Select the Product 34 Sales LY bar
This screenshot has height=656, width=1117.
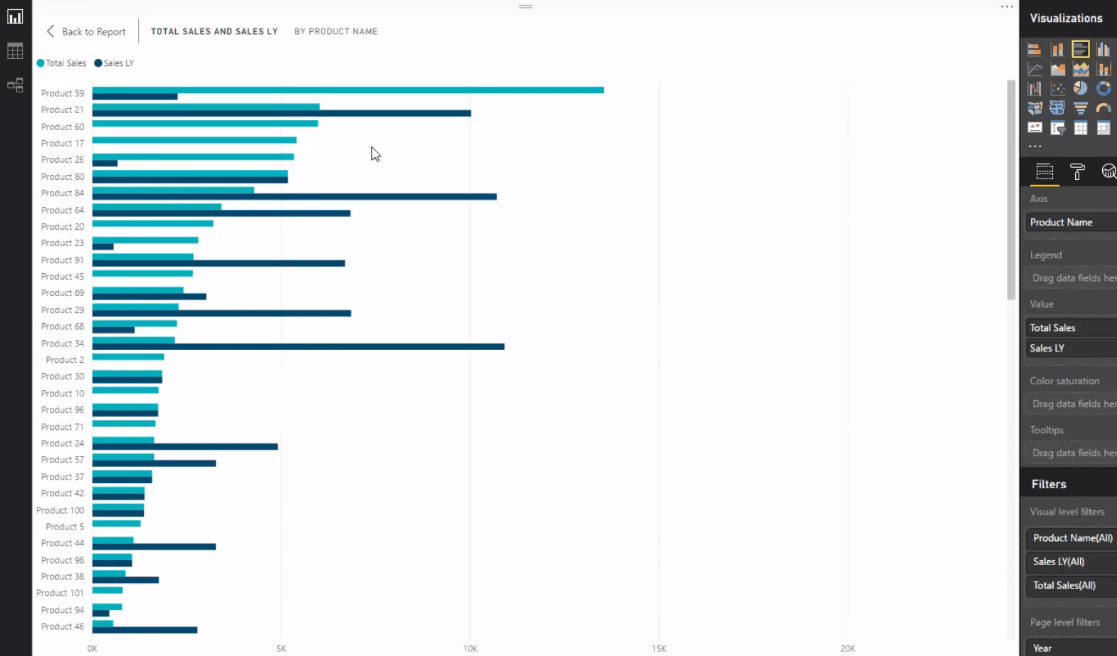point(298,347)
